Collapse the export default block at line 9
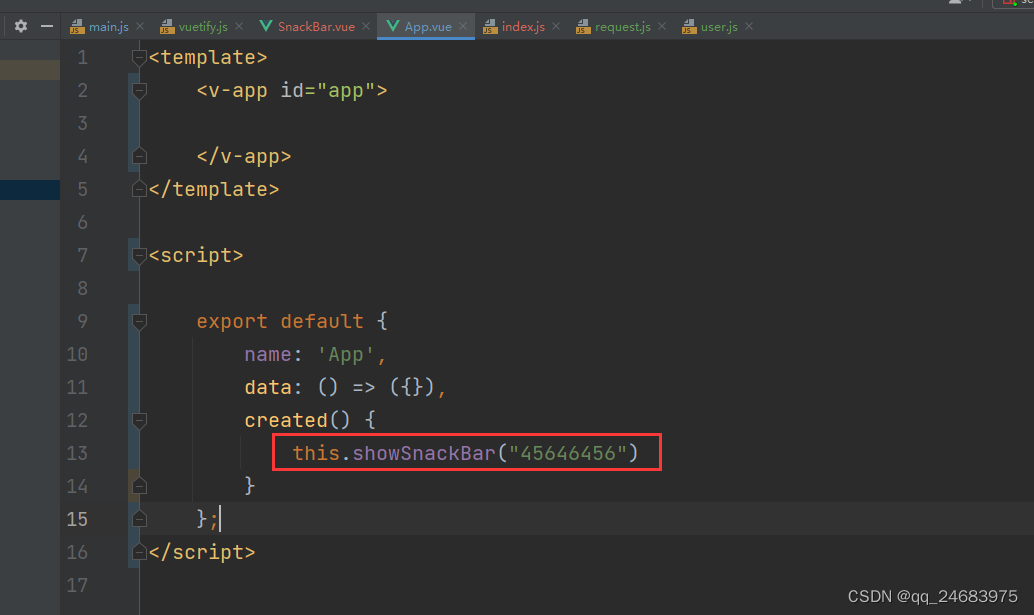This screenshot has height=615, width=1034. click(138, 321)
